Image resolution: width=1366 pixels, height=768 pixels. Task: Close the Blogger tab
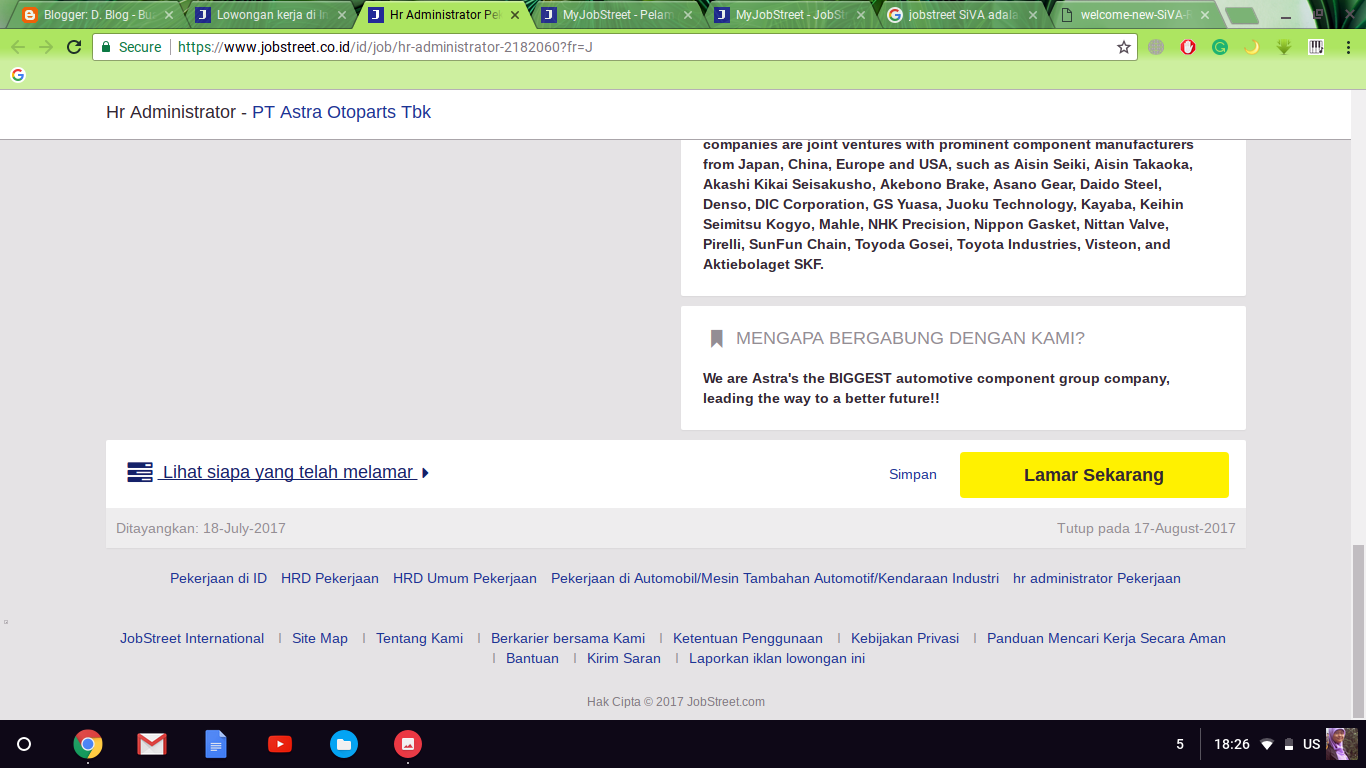click(x=169, y=15)
